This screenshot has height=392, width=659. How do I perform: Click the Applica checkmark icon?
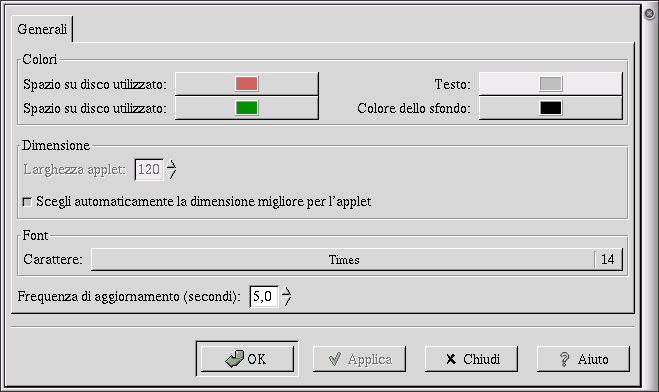pyautogui.click(x=335, y=359)
